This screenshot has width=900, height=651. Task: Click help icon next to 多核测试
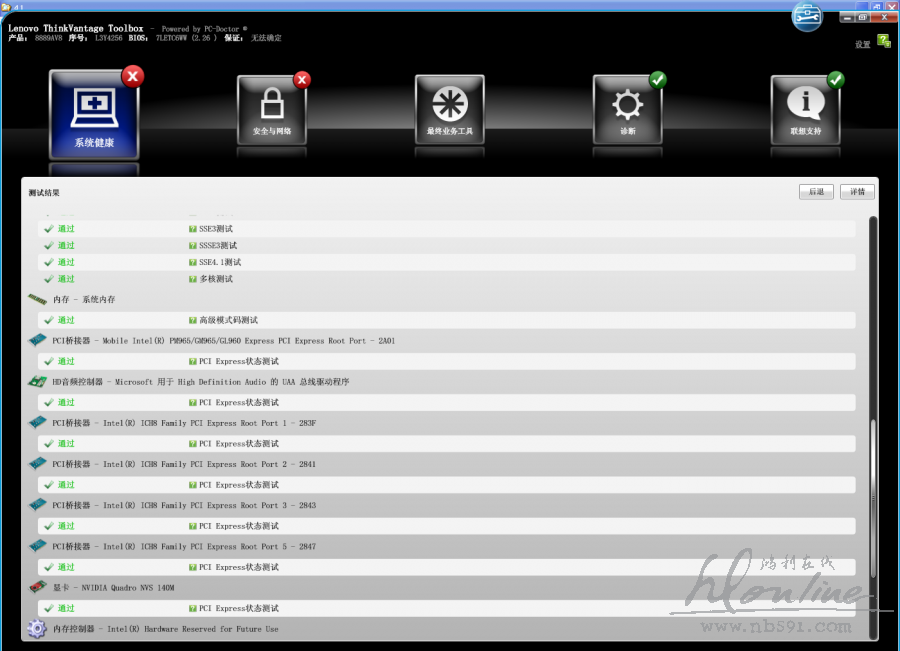193,279
